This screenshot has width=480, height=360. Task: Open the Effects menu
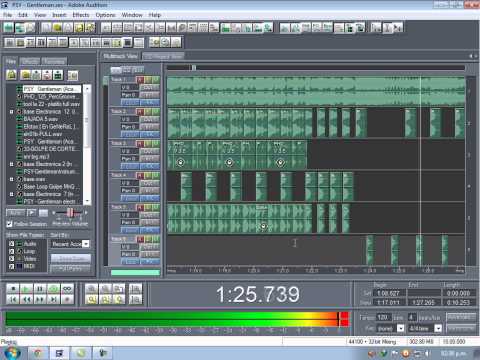(x=81, y=15)
